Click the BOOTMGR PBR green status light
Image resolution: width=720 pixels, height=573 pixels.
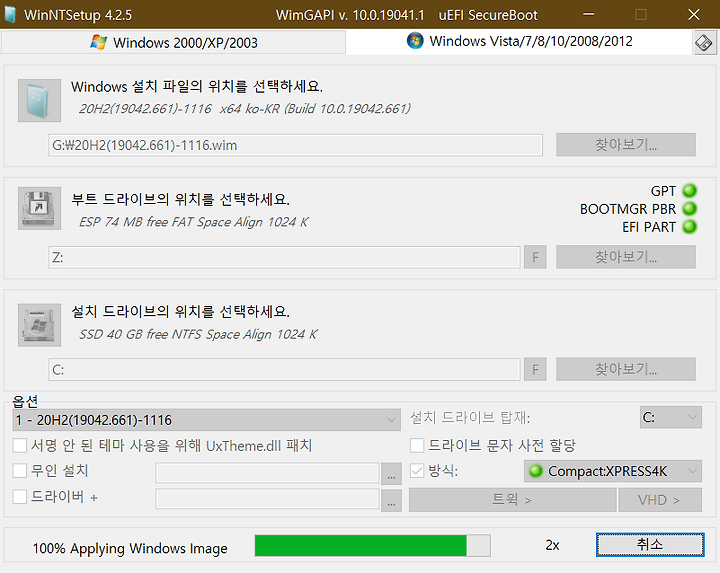(x=690, y=208)
